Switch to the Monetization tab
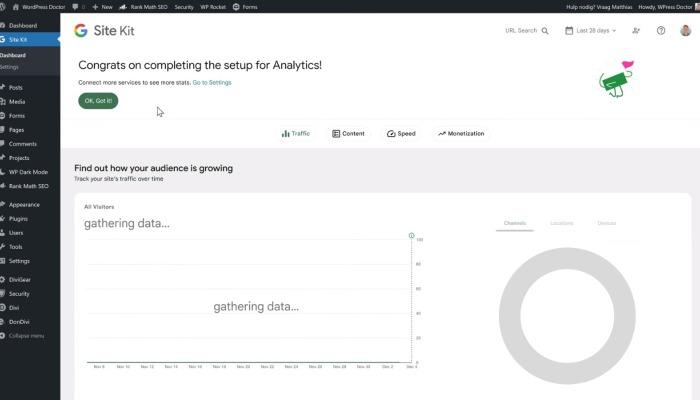Screen dimensions: 700x400 (460, 133)
